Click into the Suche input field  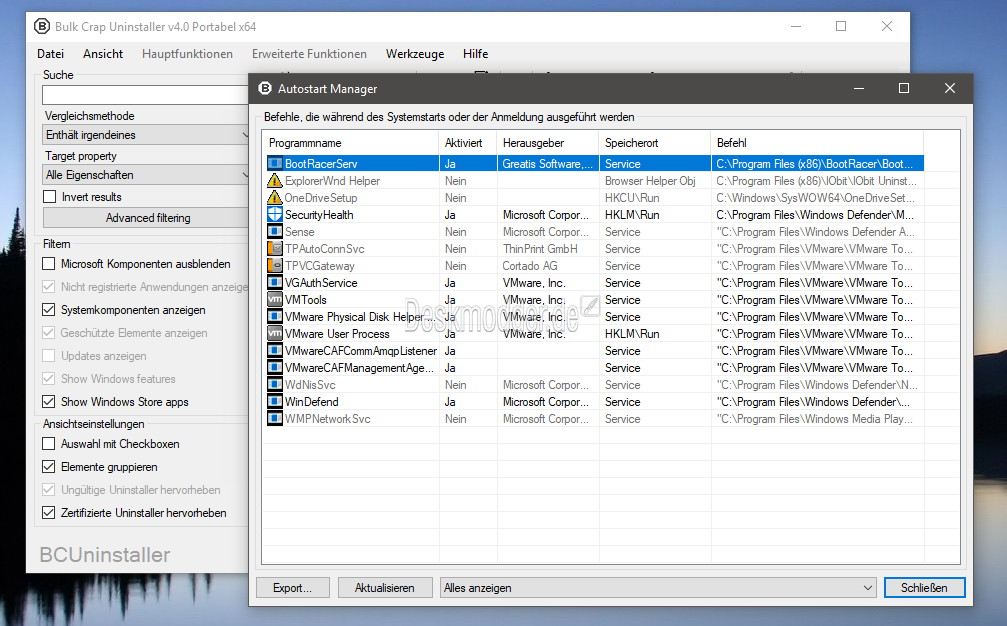pyautogui.click(x=145, y=95)
